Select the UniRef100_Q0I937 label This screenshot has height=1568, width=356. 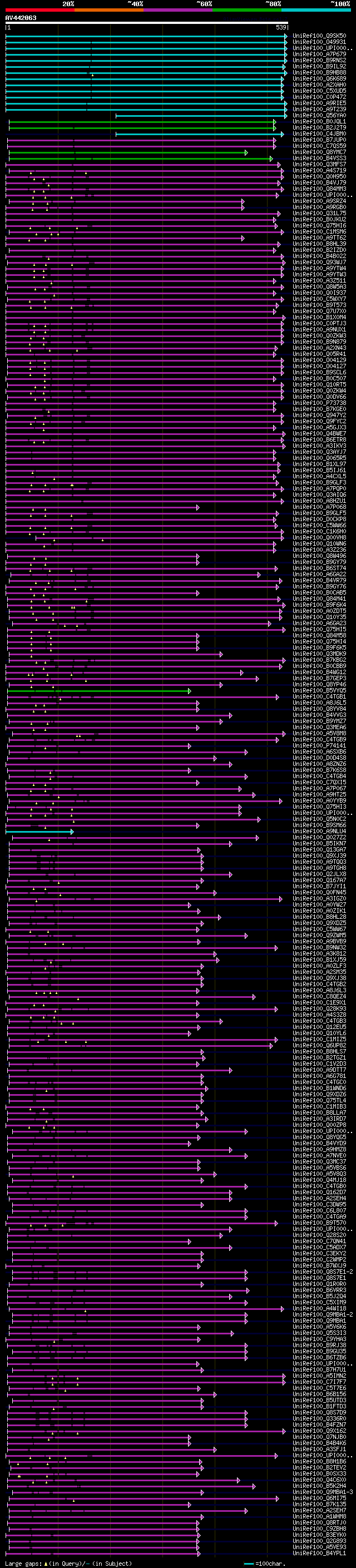[319, 293]
